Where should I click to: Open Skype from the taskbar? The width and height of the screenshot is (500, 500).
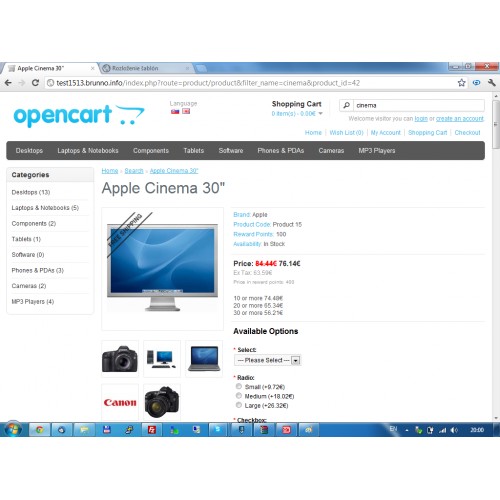click(x=218, y=430)
